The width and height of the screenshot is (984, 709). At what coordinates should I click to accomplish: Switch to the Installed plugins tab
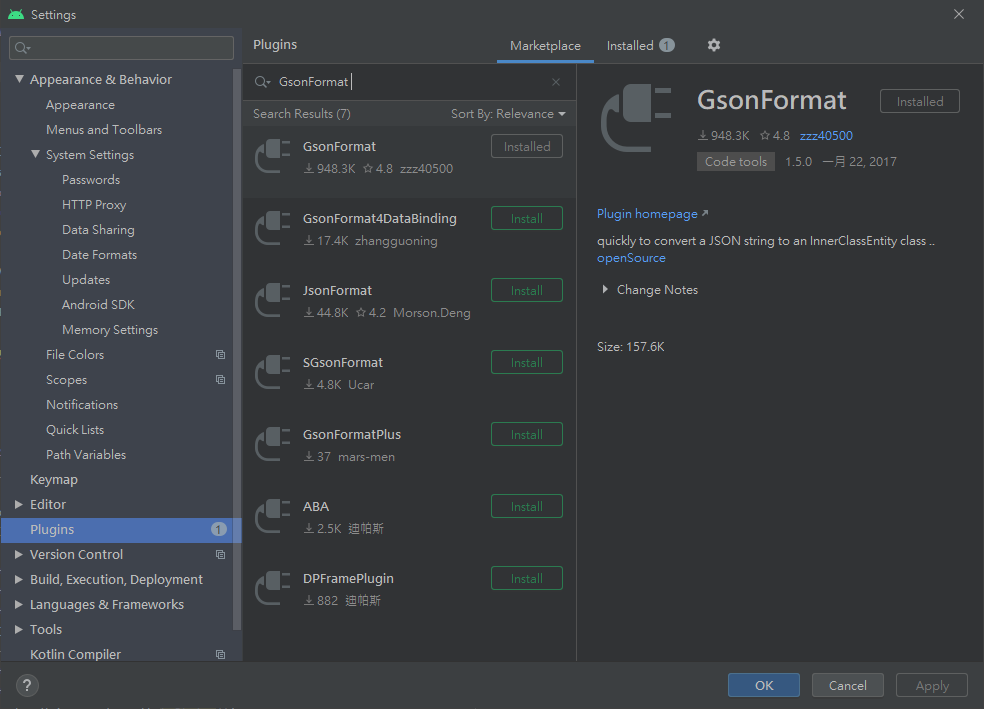640,46
